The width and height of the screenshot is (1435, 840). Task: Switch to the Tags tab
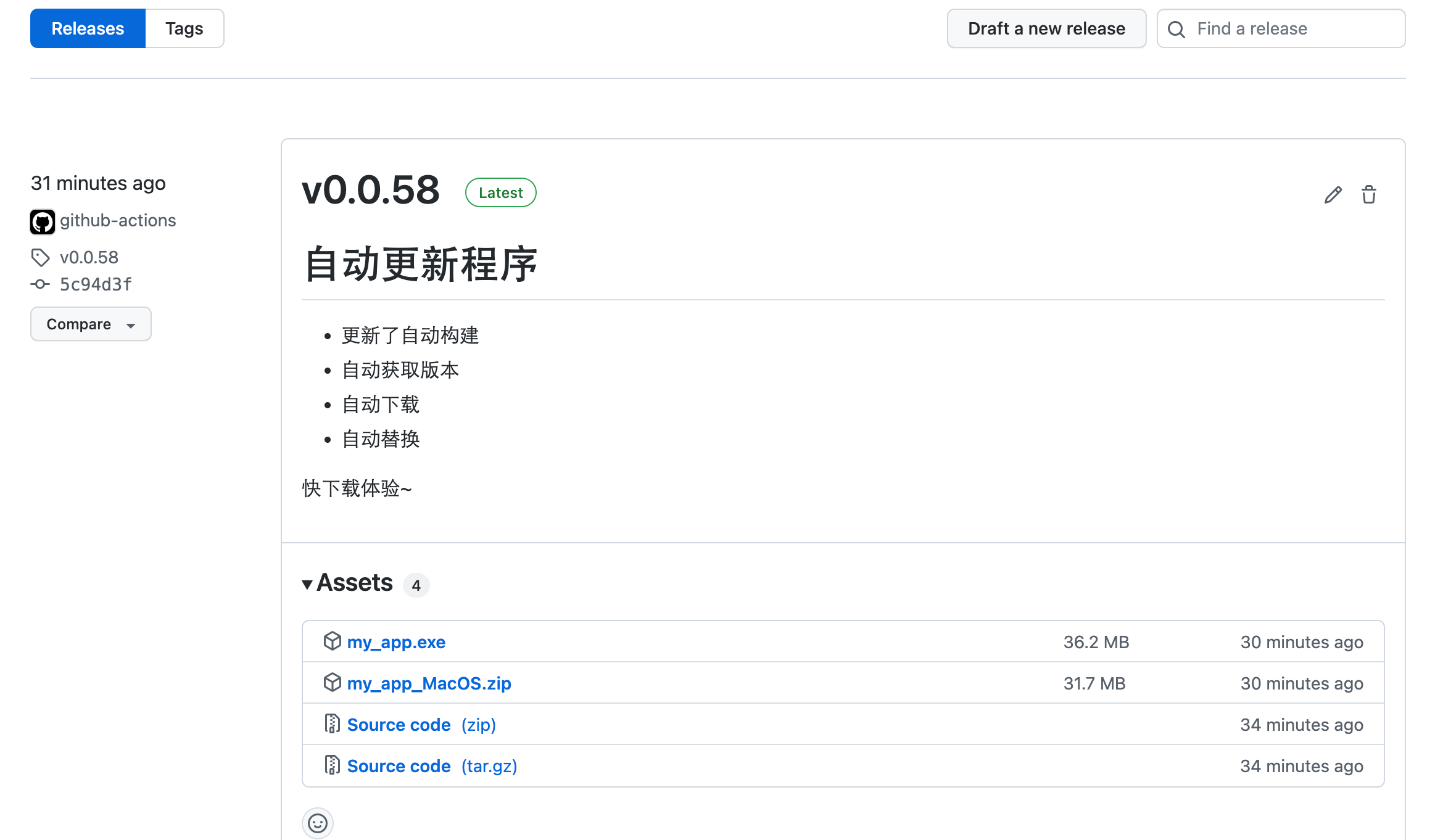pyautogui.click(x=184, y=29)
